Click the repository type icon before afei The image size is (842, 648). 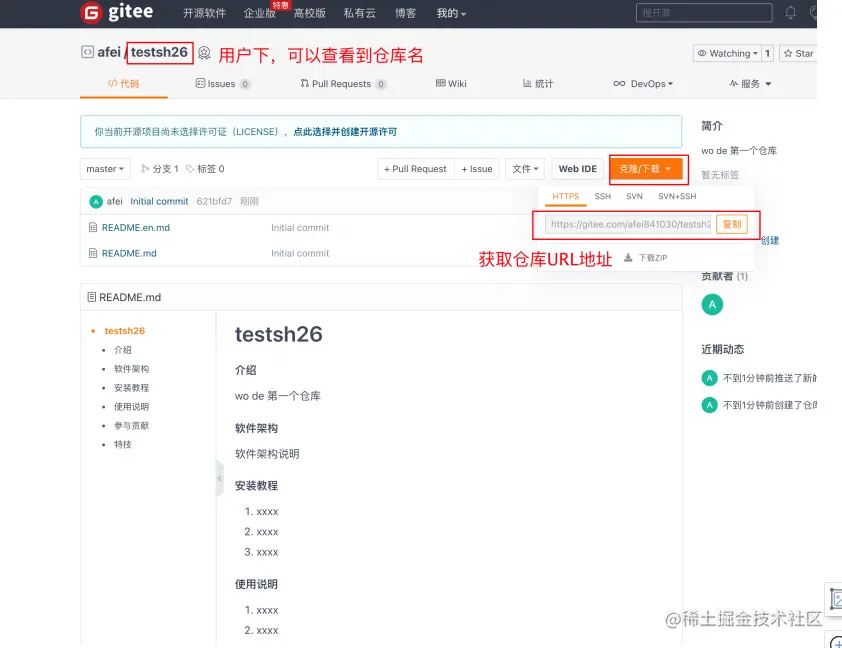[87, 52]
